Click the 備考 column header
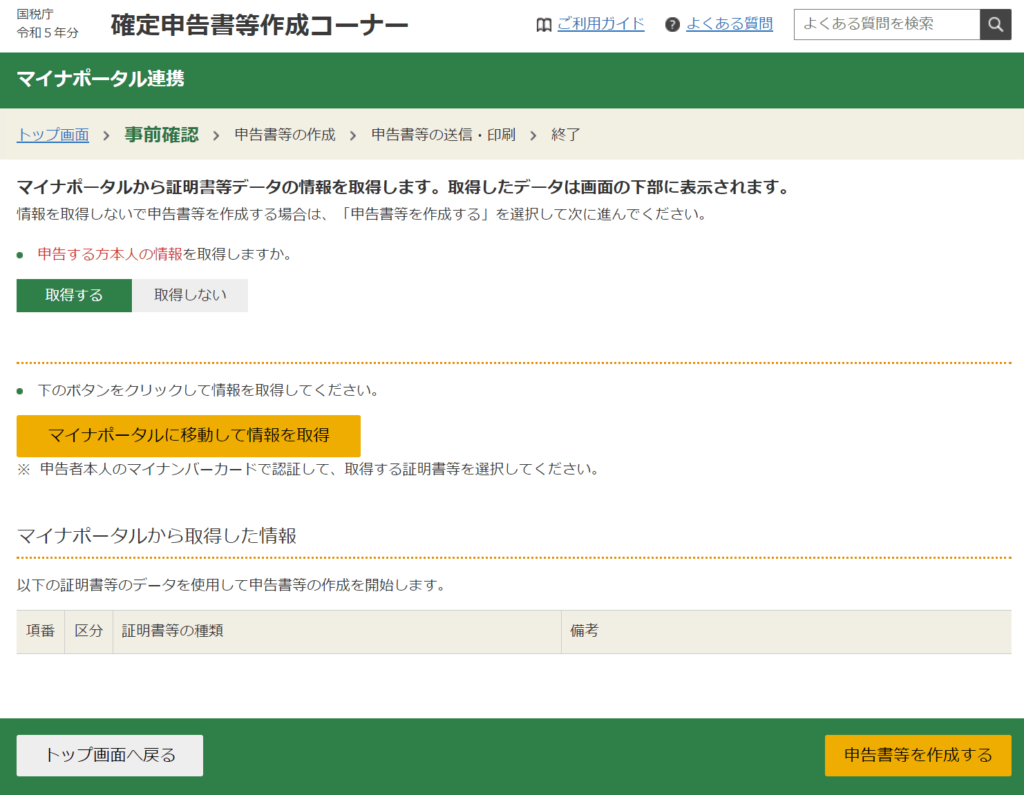The height and width of the screenshot is (795, 1024). [x=584, y=631]
